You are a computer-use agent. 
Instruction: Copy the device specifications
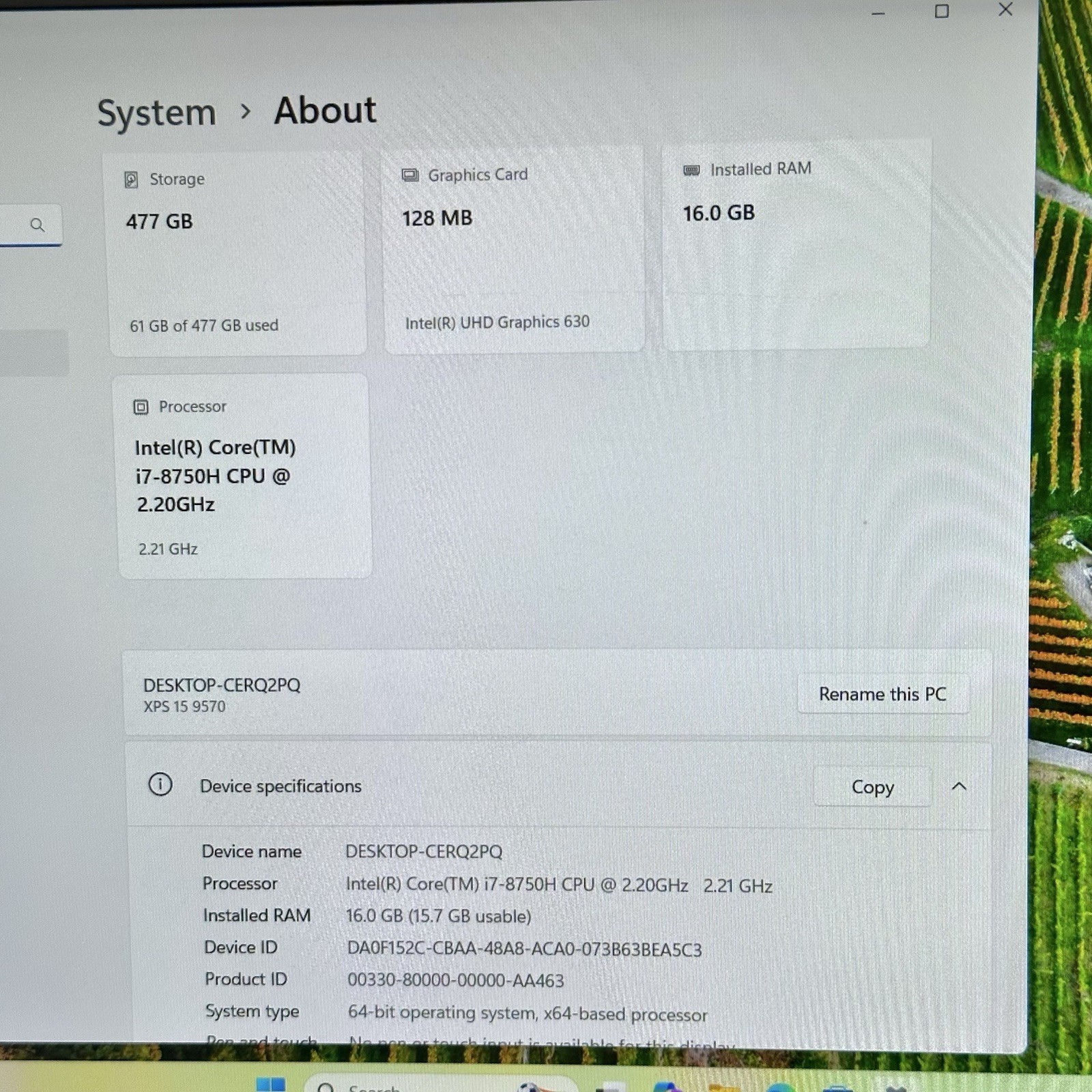[x=872, y=787]
